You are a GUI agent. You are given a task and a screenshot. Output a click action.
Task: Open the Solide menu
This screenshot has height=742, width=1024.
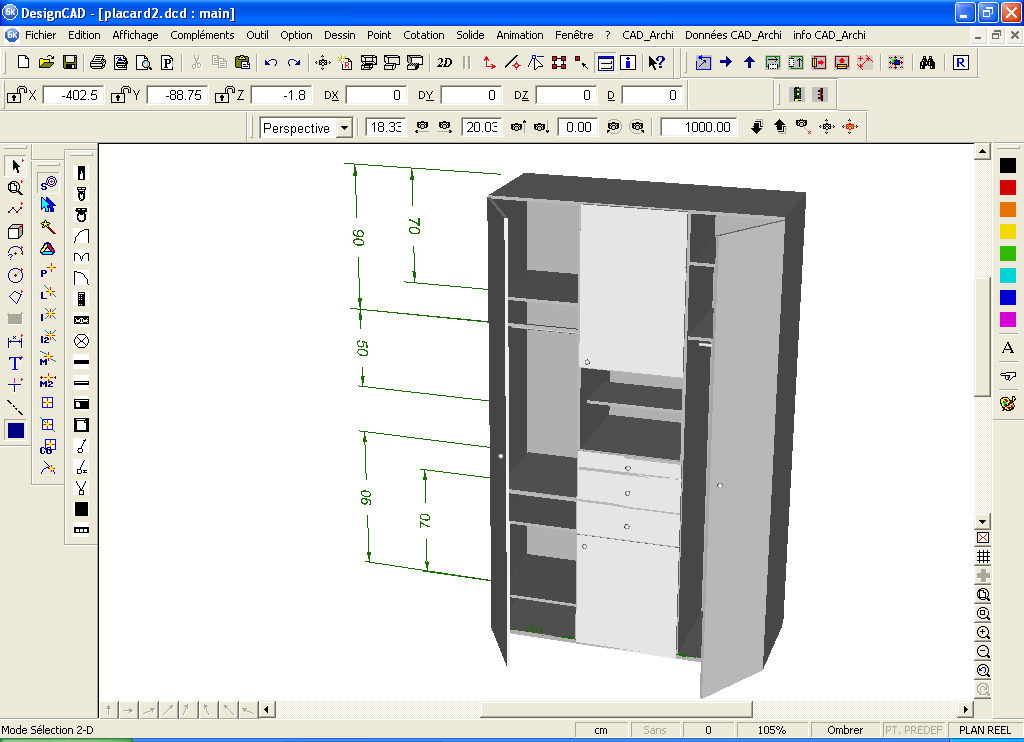[470, 35]
